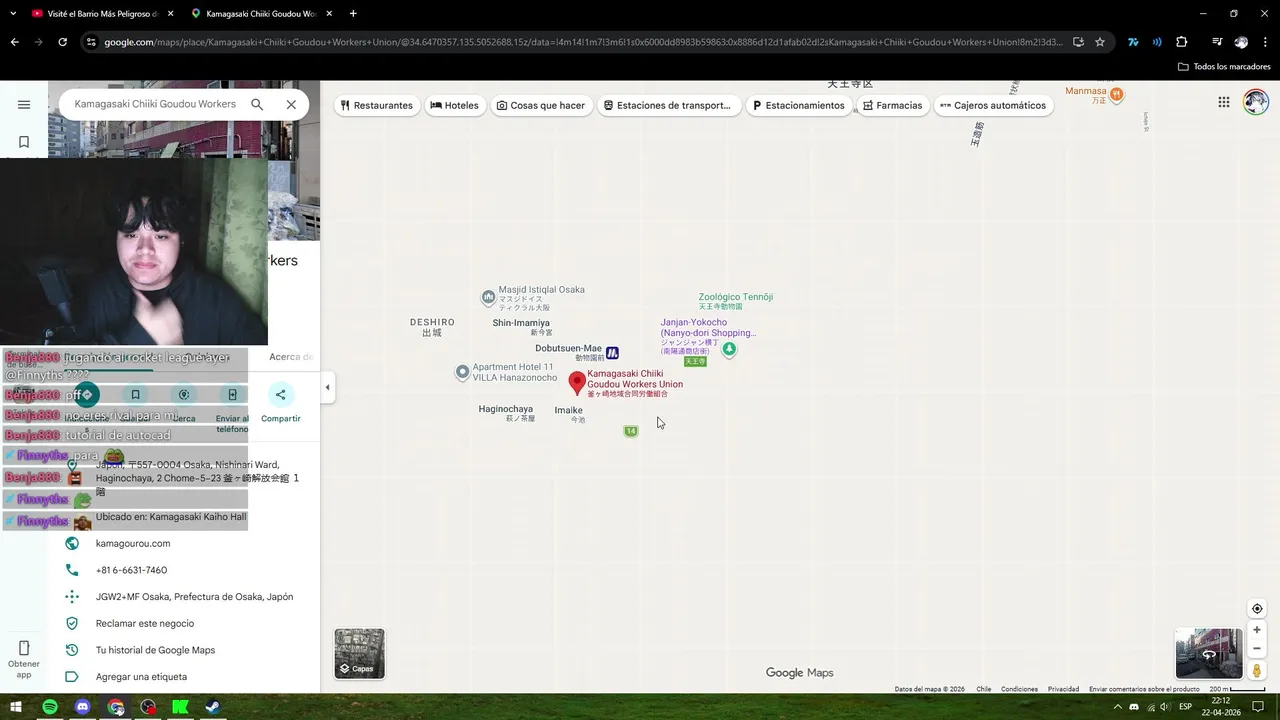Bookmark this page with the star

[x=1100, y=42]
